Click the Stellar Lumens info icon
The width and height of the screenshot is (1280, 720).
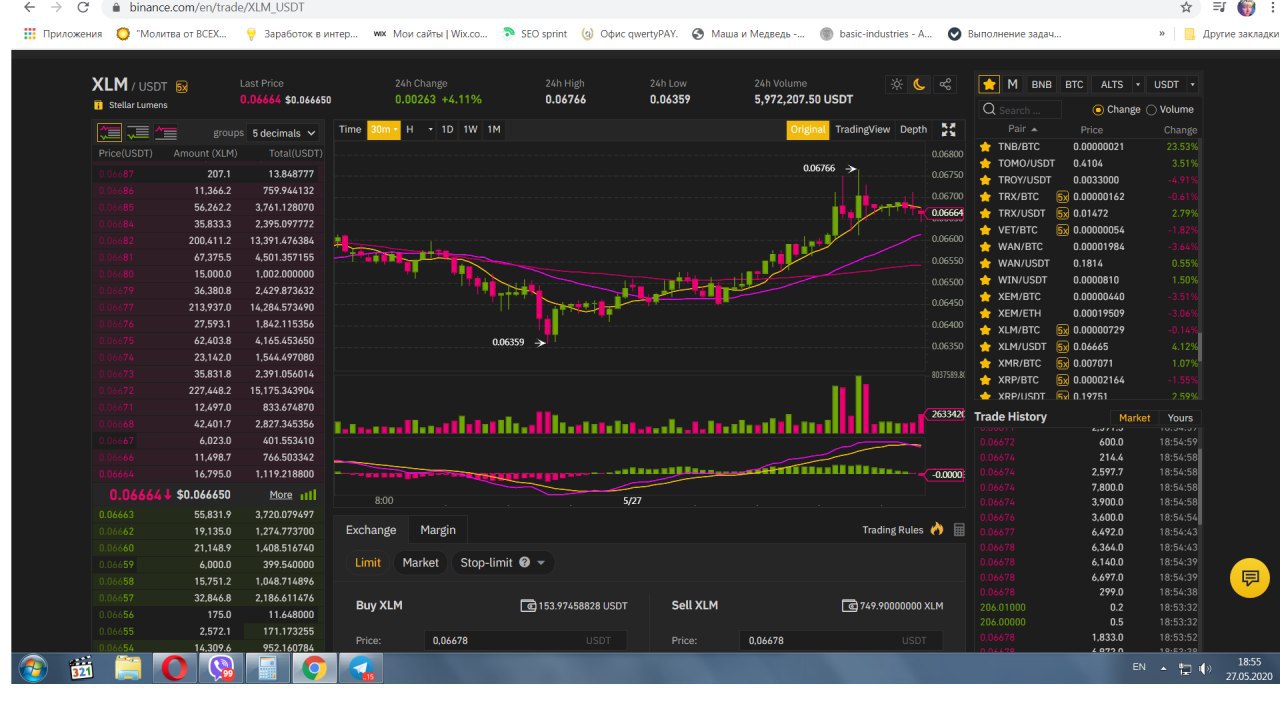[x=98, y=105]
